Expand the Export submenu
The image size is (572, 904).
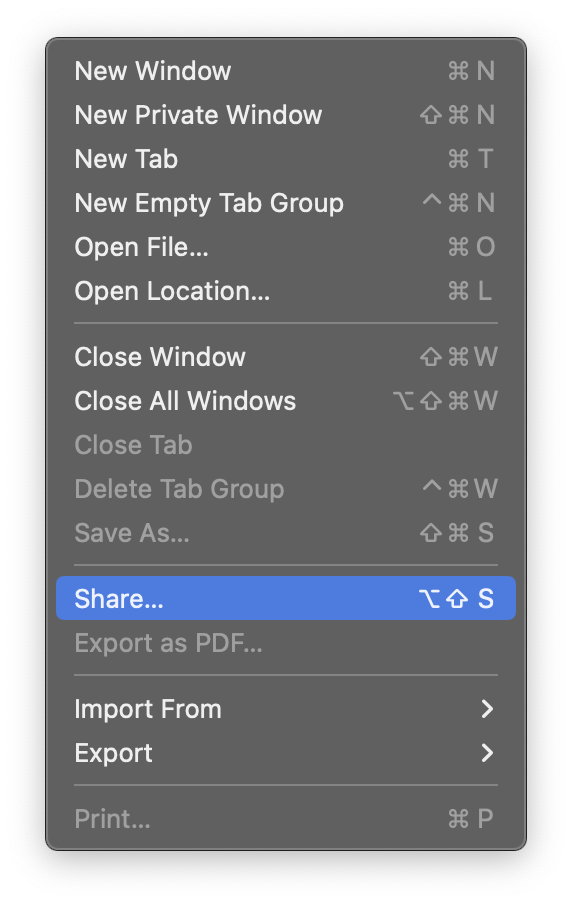(285, 752)
